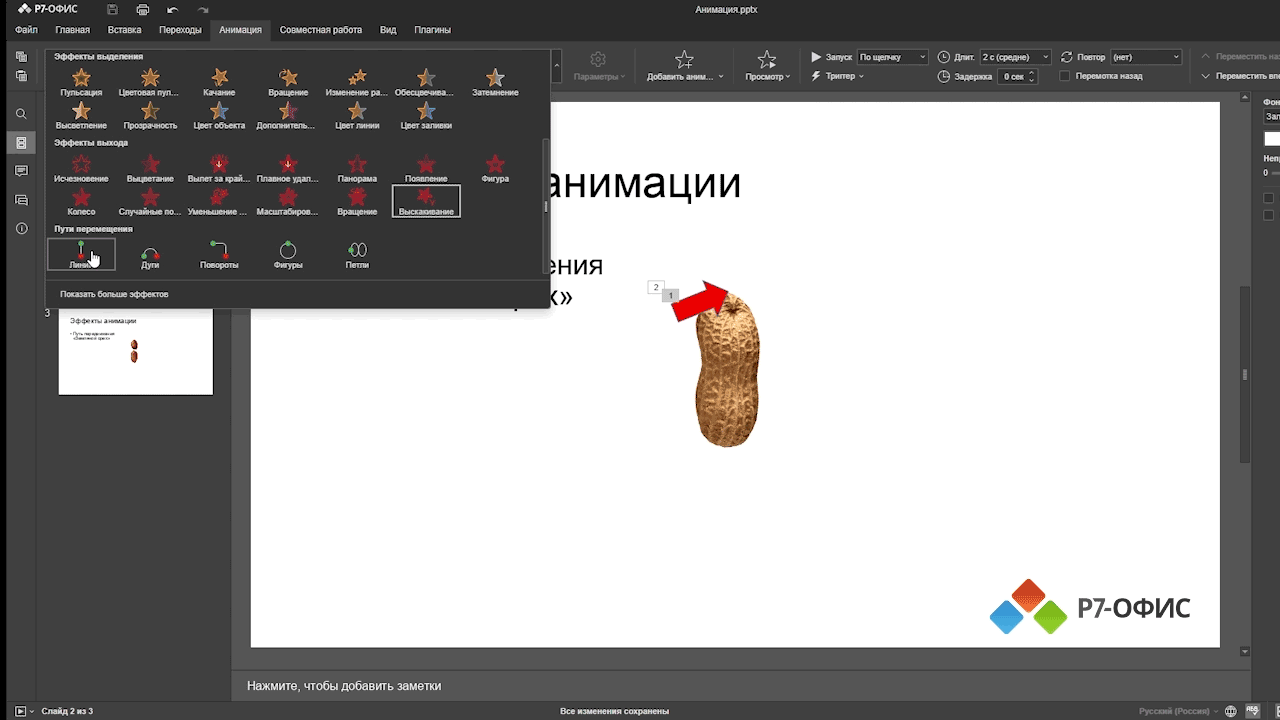Choose the Цветовая пульсация effect

(149, 83)
